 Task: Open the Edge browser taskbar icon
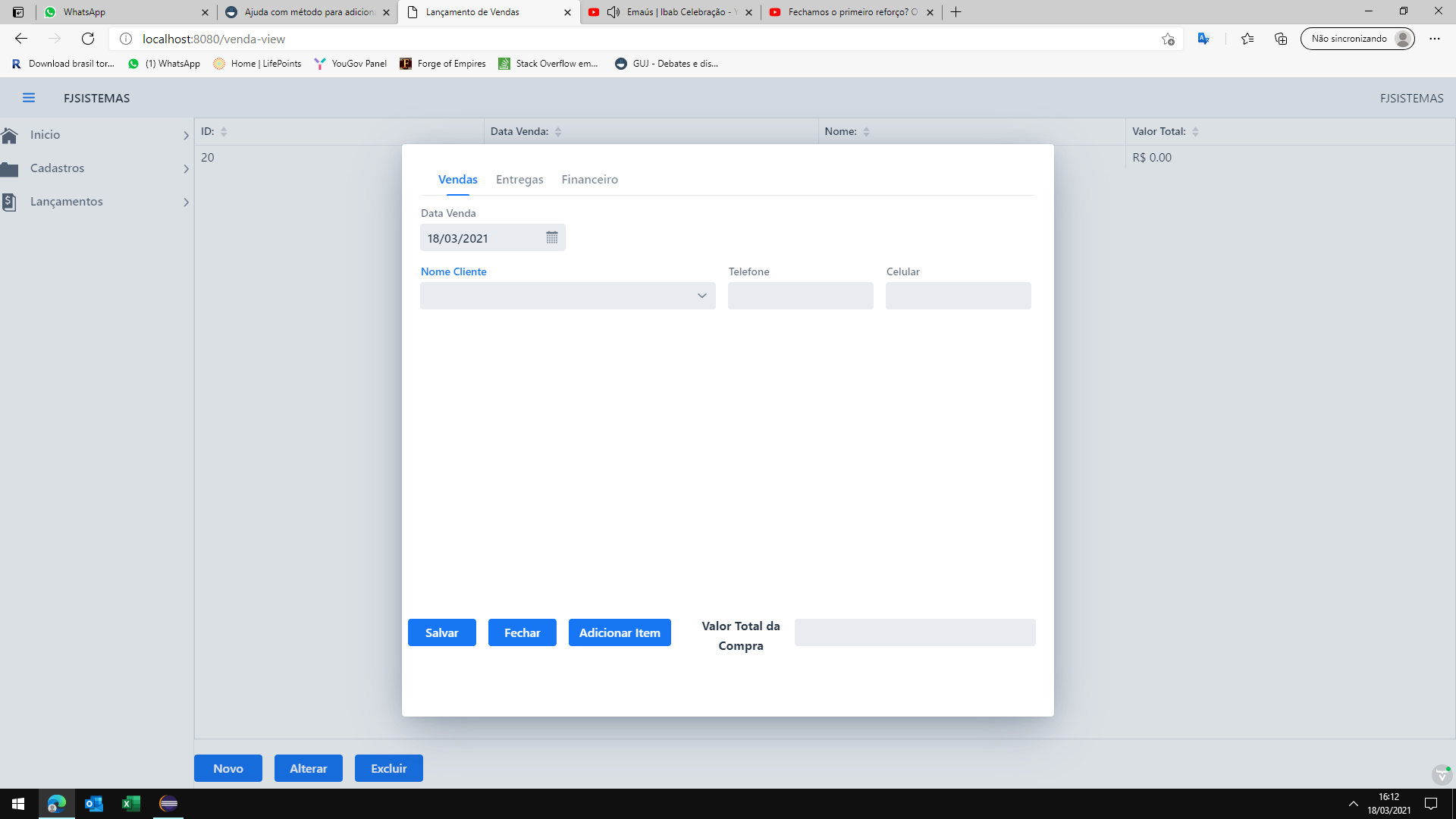point(56,804)
